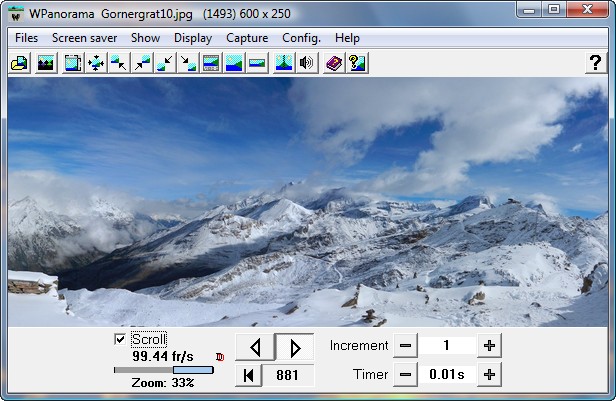Minimize the WPanorama window
The height and width of the screenshot is (401, 616).
(x=529, y=10)
